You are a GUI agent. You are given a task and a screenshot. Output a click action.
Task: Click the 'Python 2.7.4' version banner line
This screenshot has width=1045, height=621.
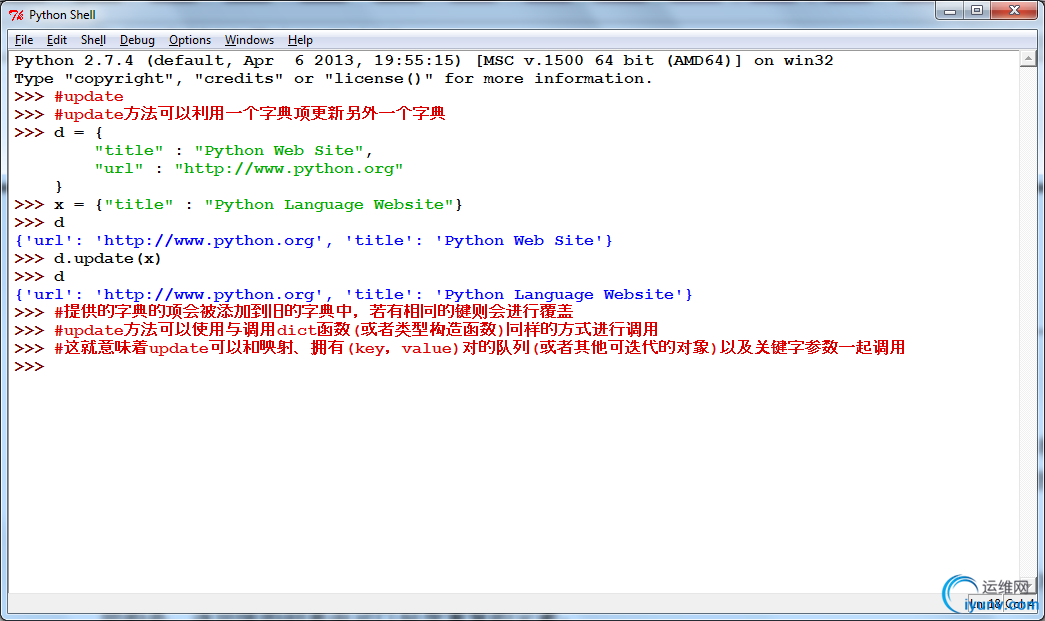424,61
